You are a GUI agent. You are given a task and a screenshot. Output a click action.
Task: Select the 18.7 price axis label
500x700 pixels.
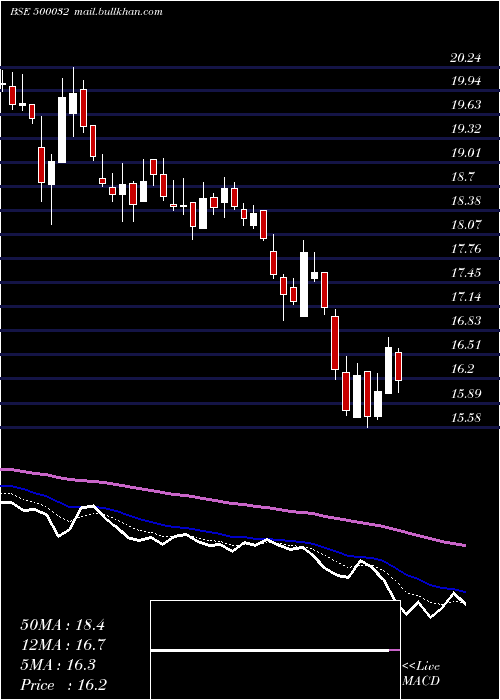pyautogui.click(x=462, y=177)
